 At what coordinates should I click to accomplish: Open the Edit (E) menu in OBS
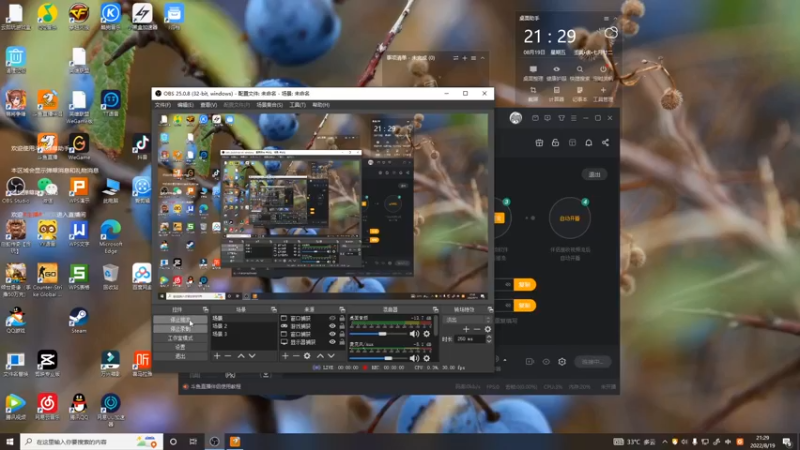tap(185, 105)
